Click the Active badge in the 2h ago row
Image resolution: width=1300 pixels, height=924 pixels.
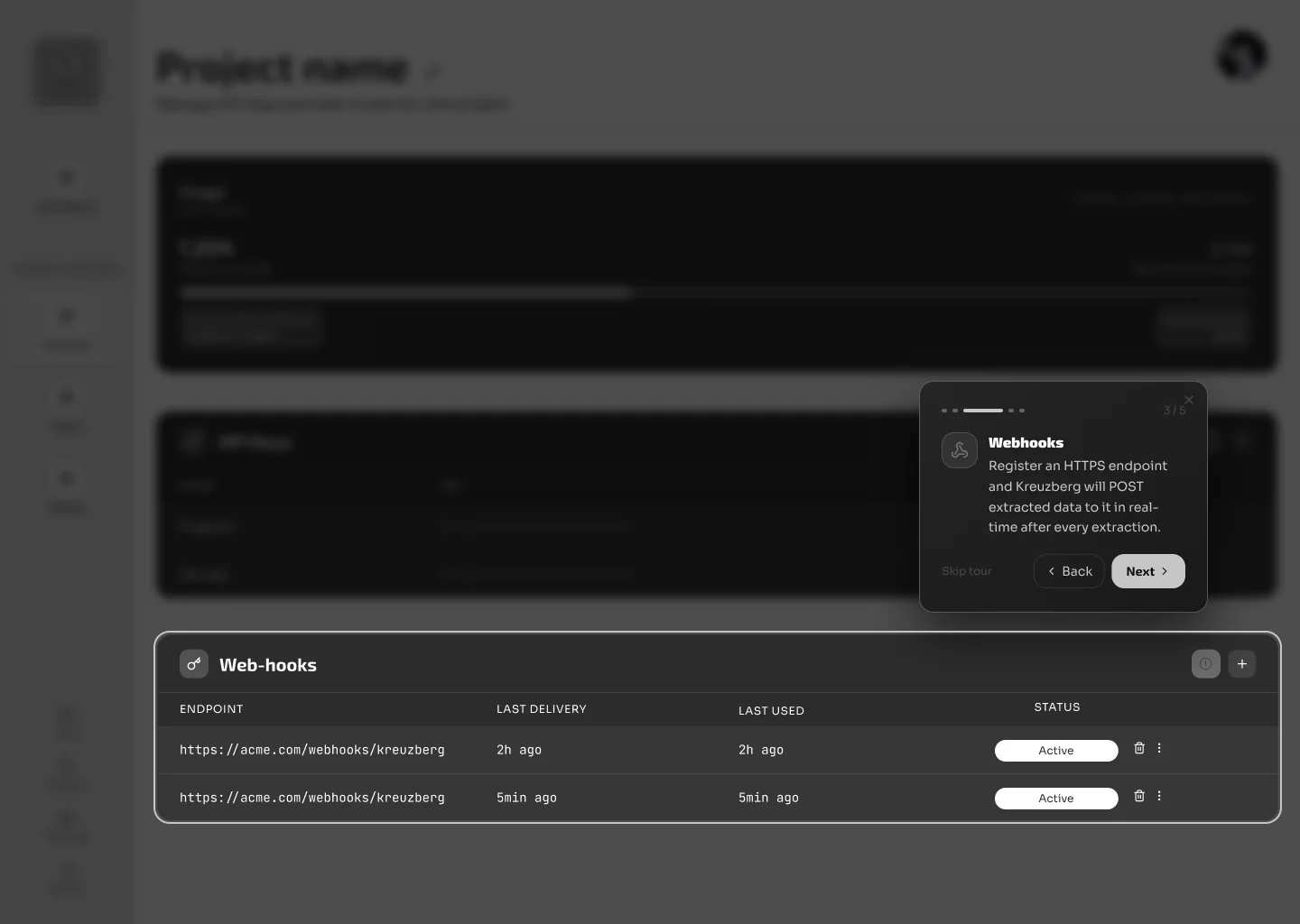1056,751
